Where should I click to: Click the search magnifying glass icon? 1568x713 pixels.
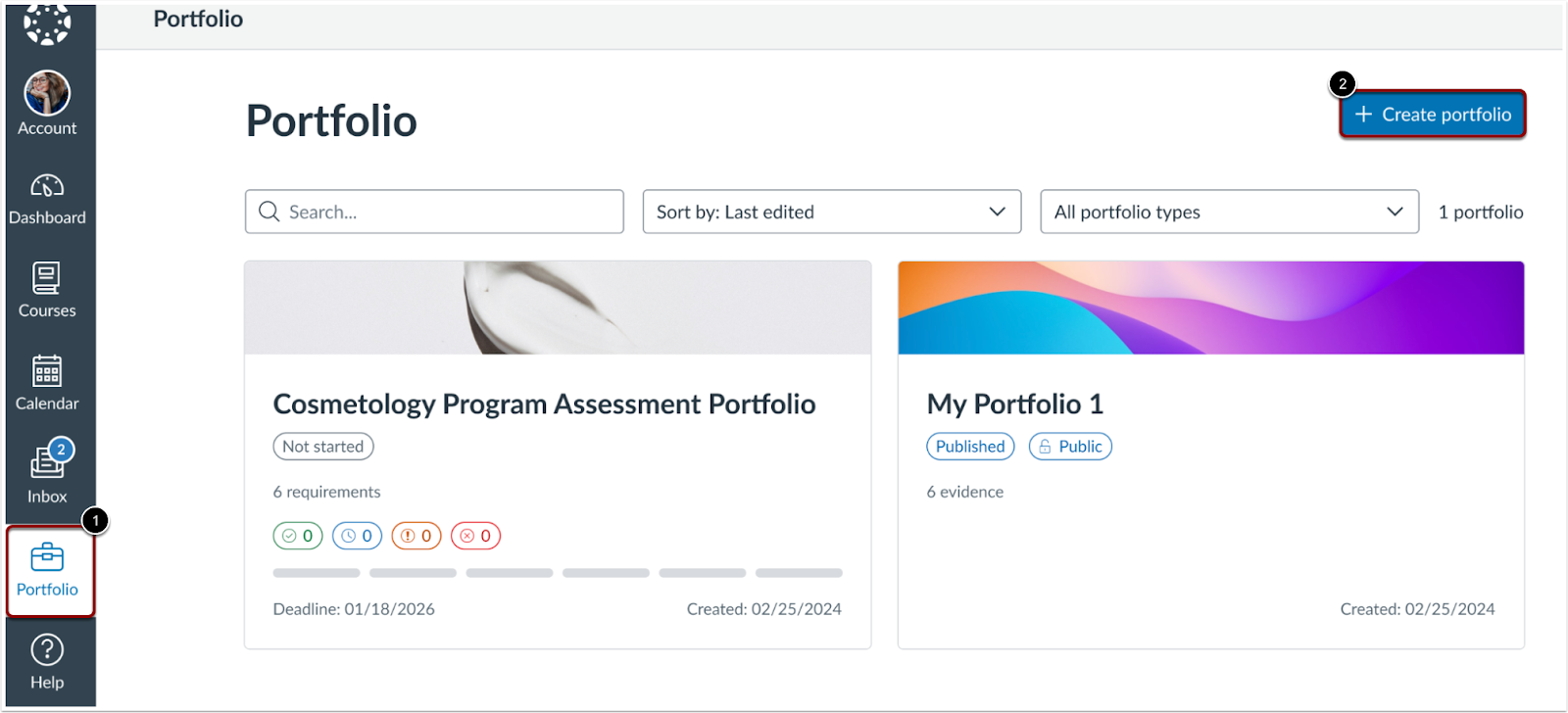coord(269,212)
